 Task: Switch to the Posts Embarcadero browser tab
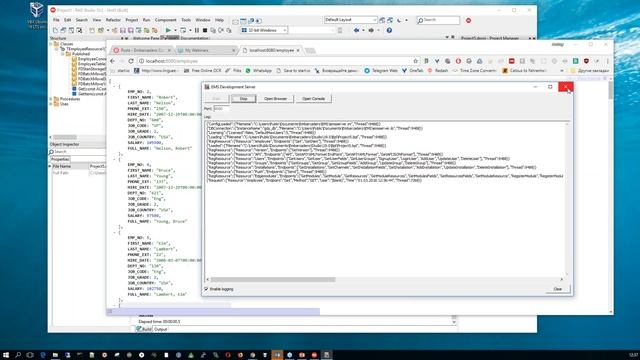[x=142, y=50]
